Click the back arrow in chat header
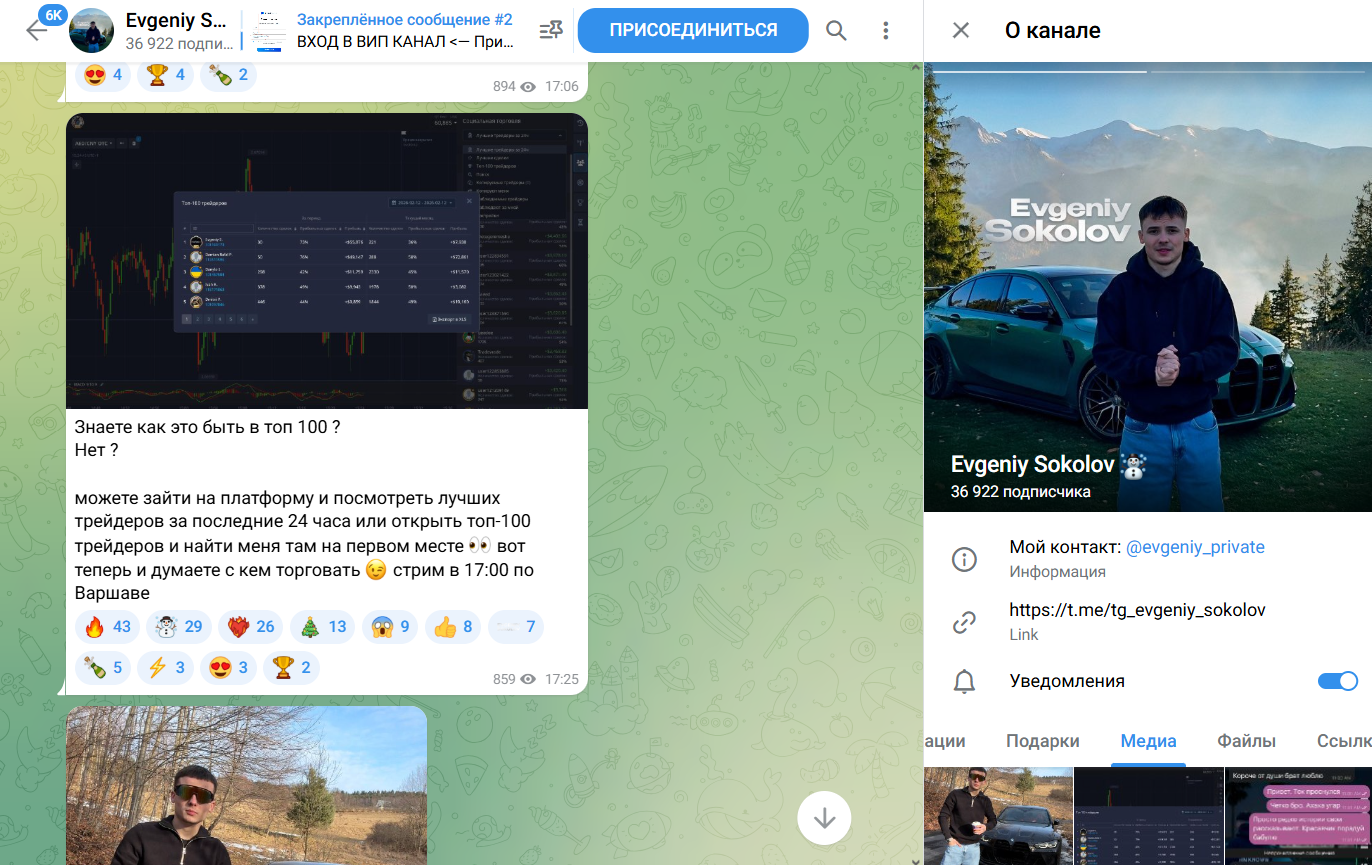Screen dimensions: 1372x865 click(36, 30)
